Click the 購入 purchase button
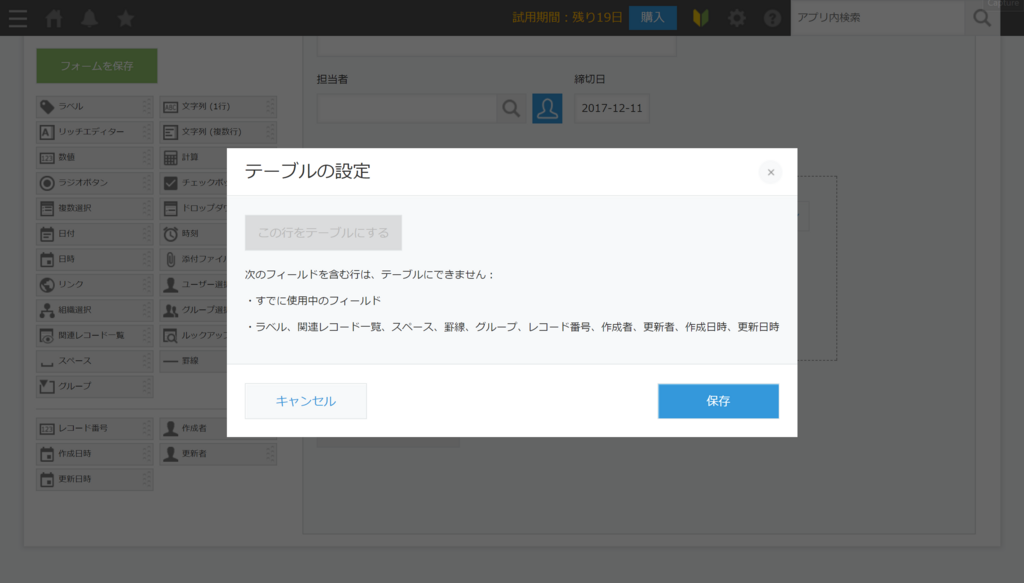Image resolution: width=1024 pixels, height=583 pixels. tap(652, 18)
